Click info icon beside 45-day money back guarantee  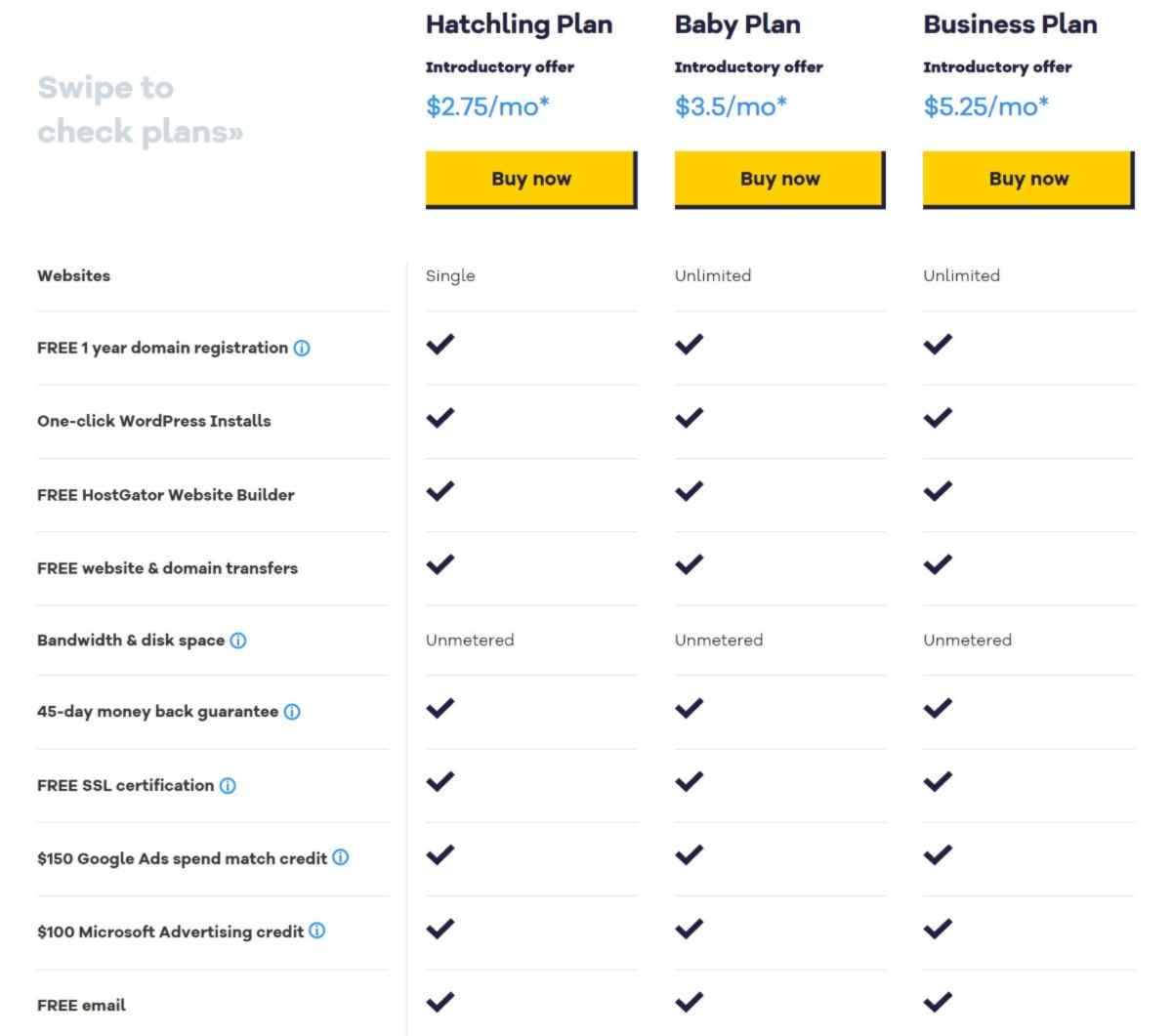click(x=292, y=712)
